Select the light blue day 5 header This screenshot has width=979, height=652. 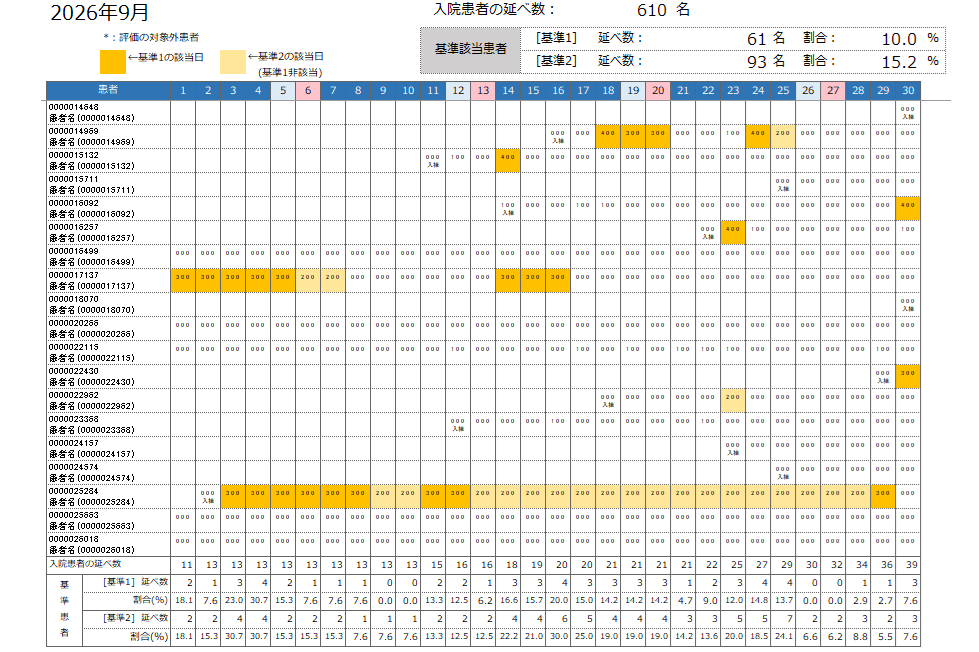(283, 90)
